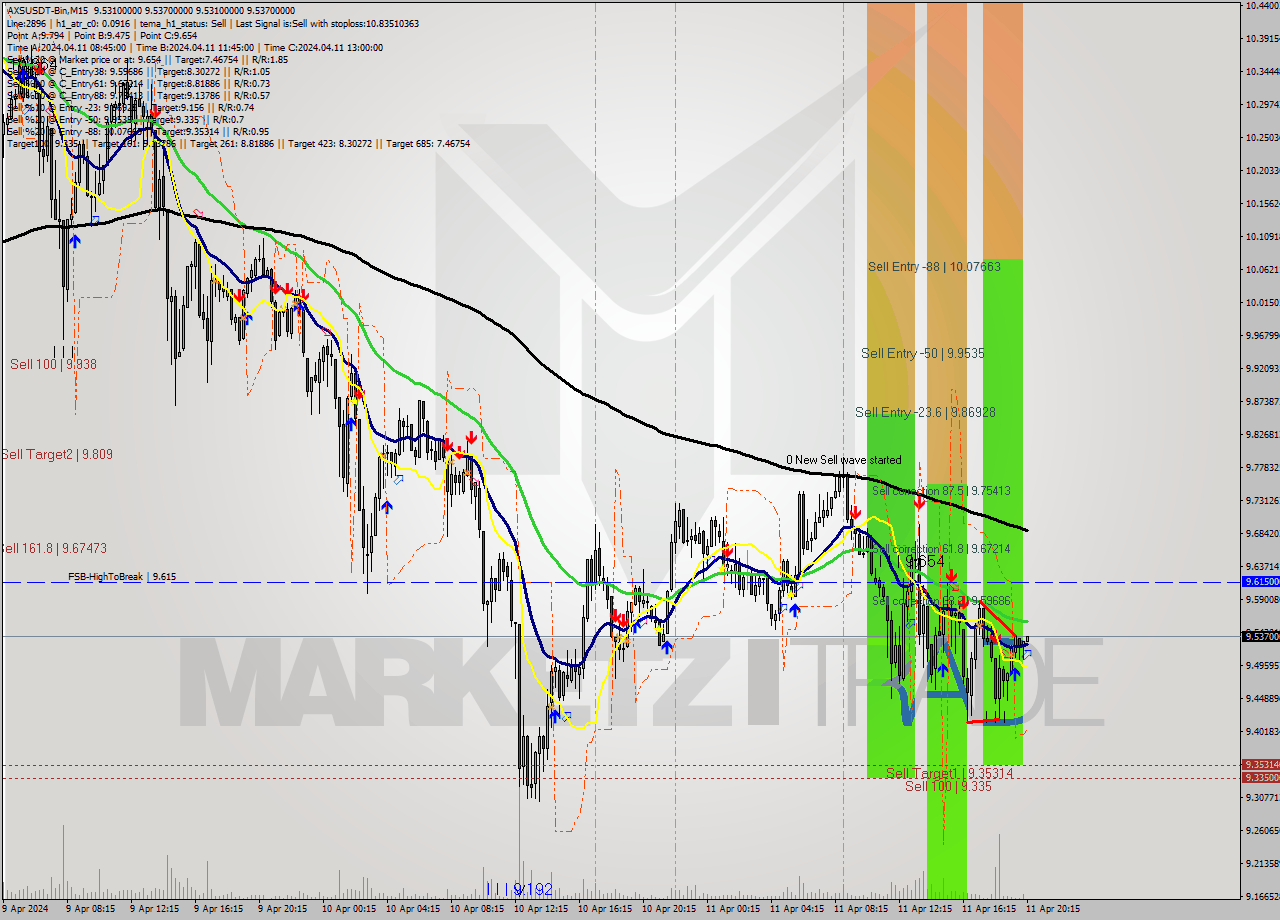This screenshot has width=1280, height=920.
Task: Click the 10.4400 price axis label
Action: 1262,5
